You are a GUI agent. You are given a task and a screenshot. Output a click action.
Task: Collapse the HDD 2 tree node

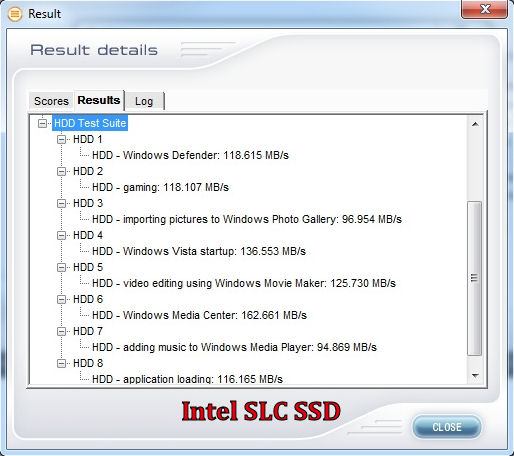click(x=61, y=172)
